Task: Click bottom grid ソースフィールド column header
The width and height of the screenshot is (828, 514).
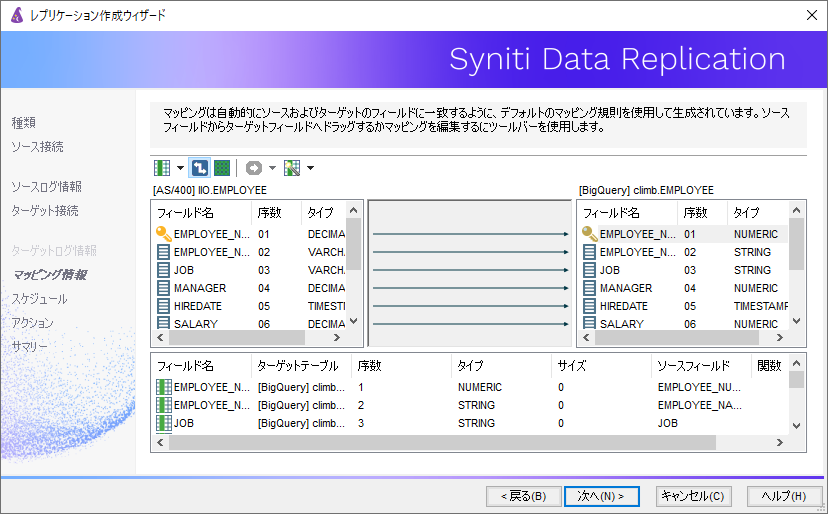Action: (x=701, y=366)
